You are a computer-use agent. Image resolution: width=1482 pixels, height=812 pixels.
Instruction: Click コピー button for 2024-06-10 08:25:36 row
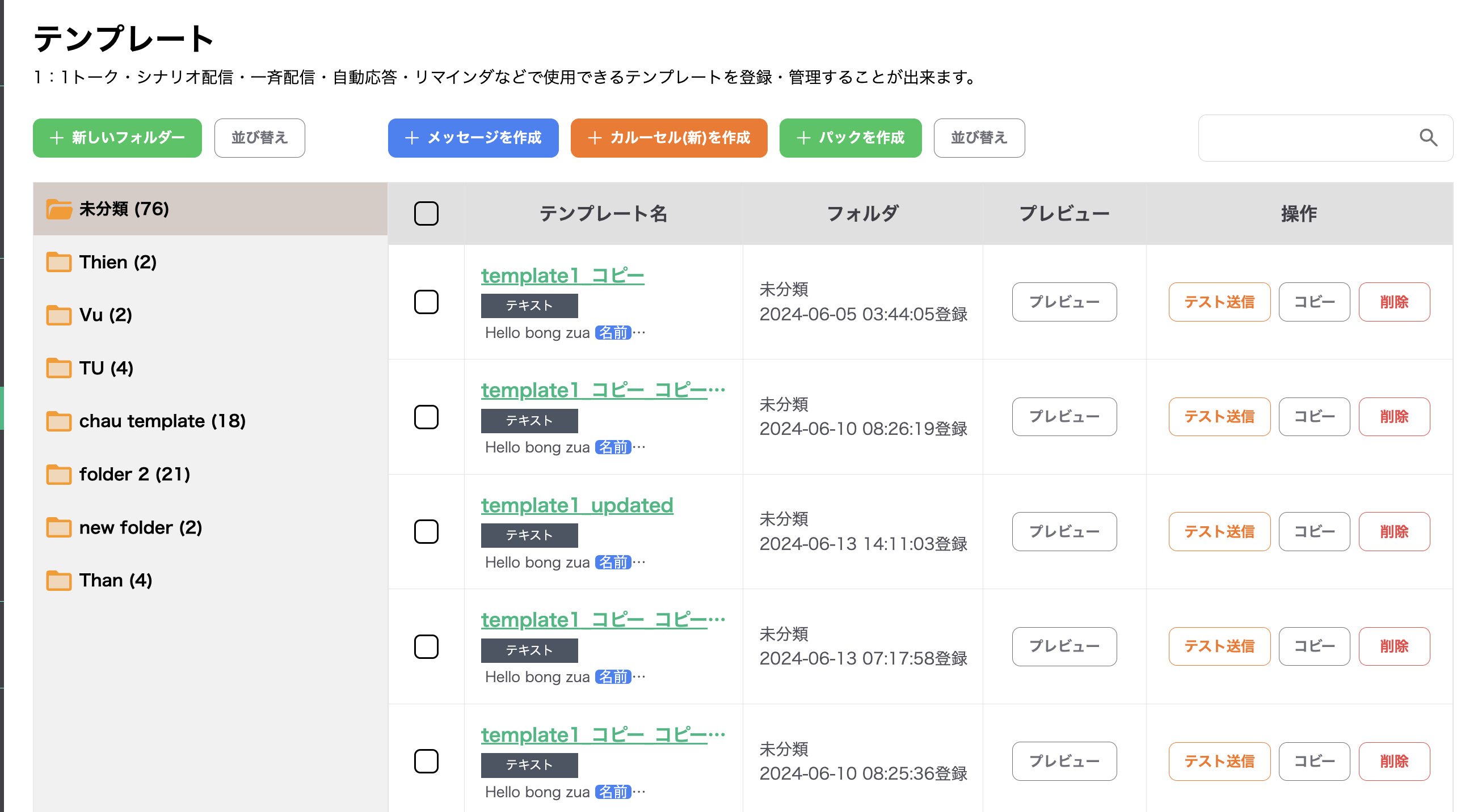tap(1314, 762)
